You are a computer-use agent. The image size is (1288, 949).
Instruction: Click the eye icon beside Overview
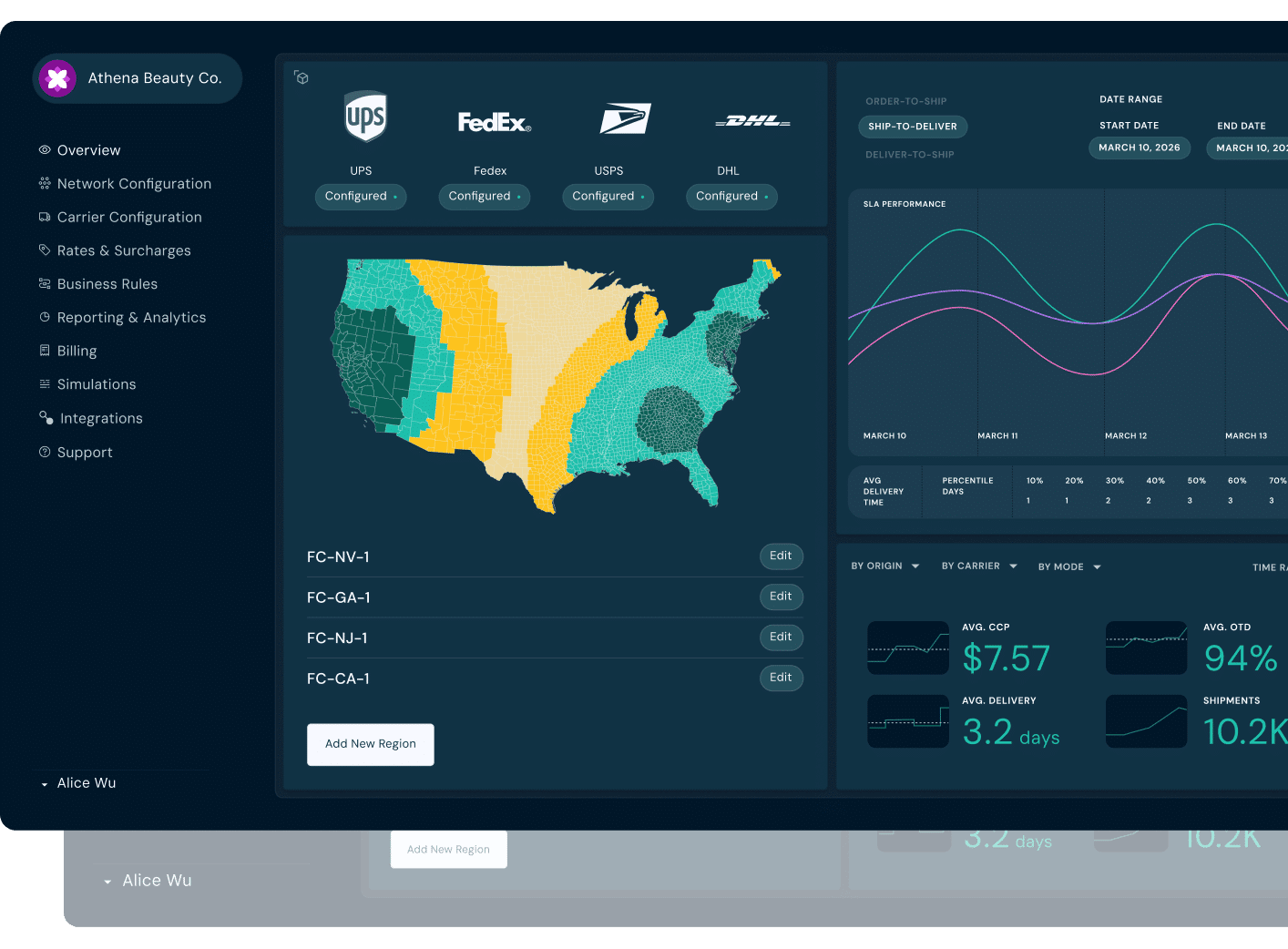(x=43, y=149)
